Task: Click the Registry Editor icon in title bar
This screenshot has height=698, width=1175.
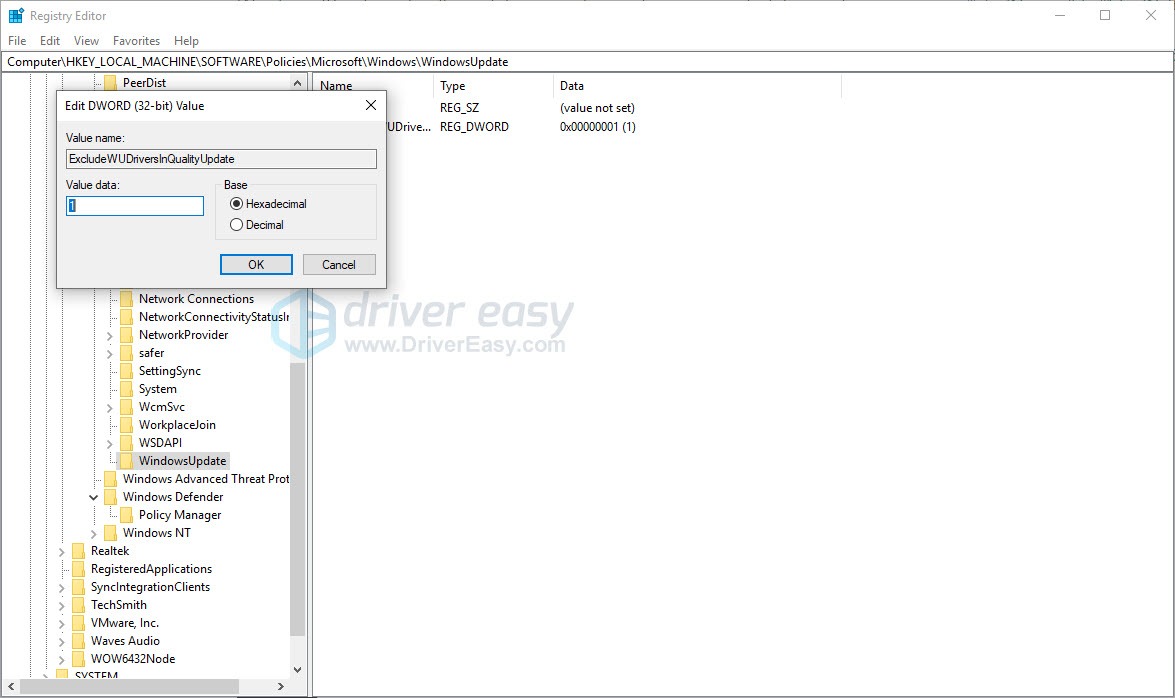Action: pyautogui.click(x=14, y=15)
